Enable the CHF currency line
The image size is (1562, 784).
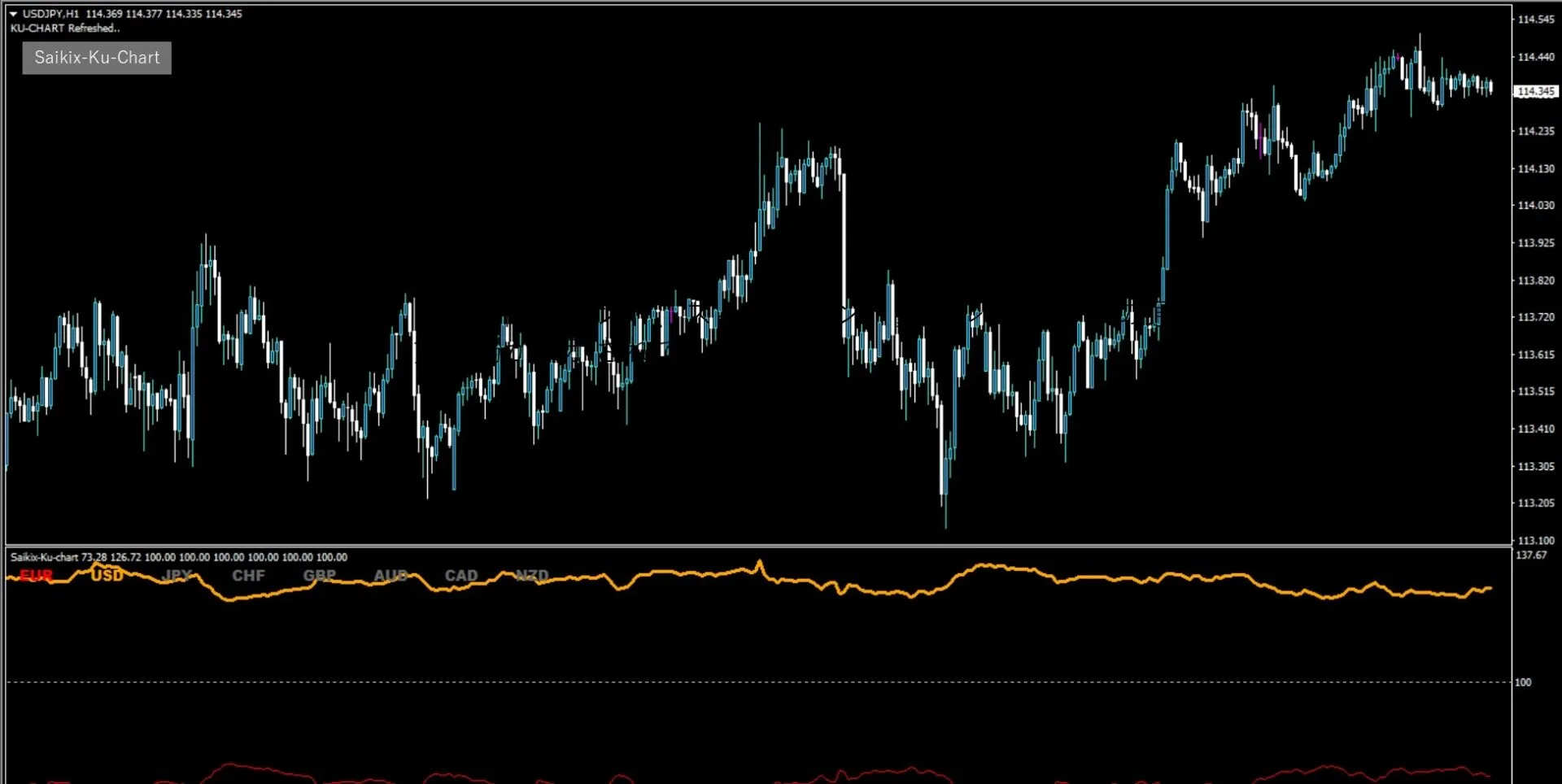click(248, 576)
